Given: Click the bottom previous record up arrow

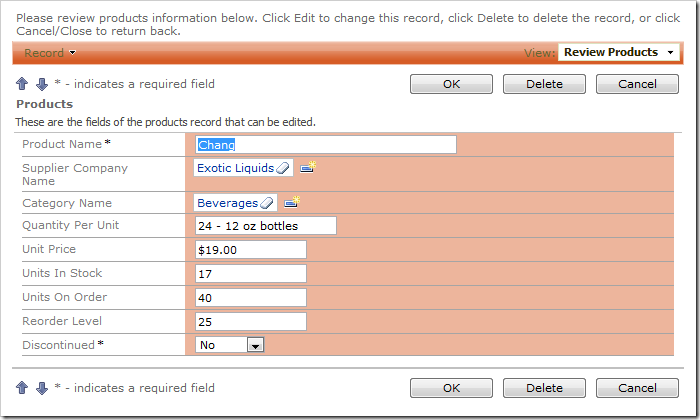Looking at the screenshot, I should click(x=22, y=388).
